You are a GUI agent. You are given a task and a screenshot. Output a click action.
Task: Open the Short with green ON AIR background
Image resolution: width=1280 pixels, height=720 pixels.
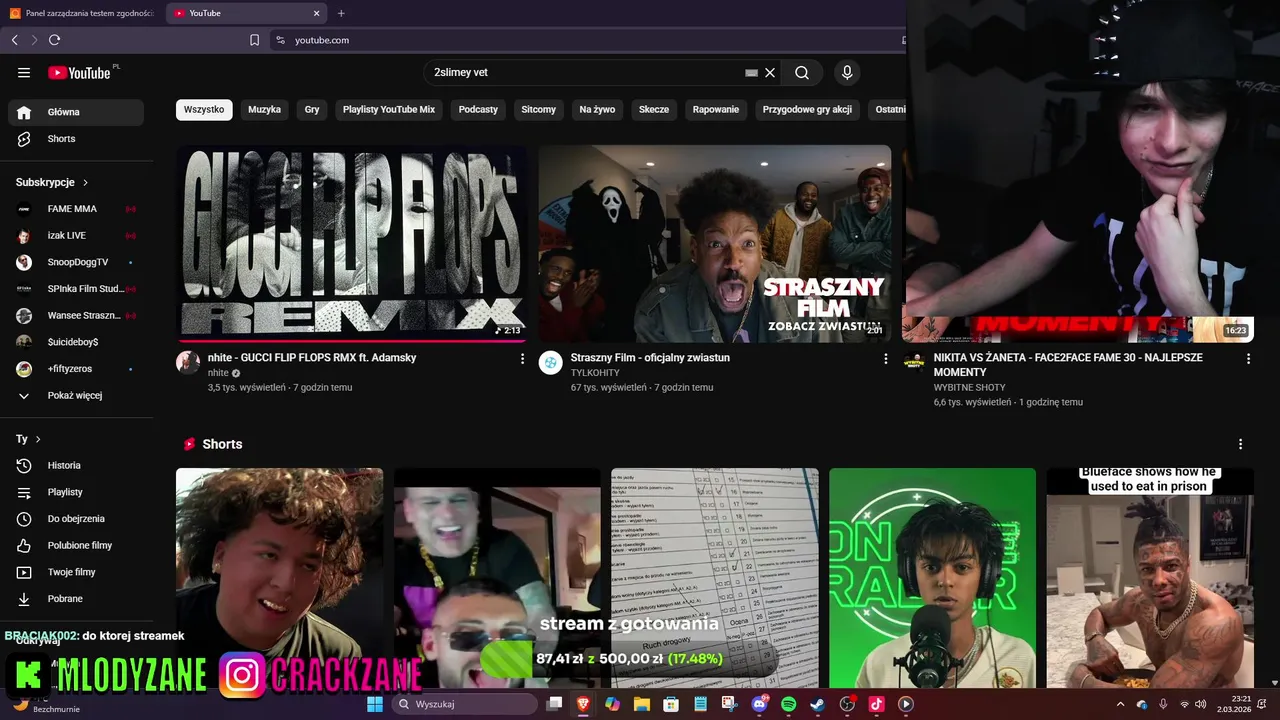pyautogui.click(x=932, y=578)
